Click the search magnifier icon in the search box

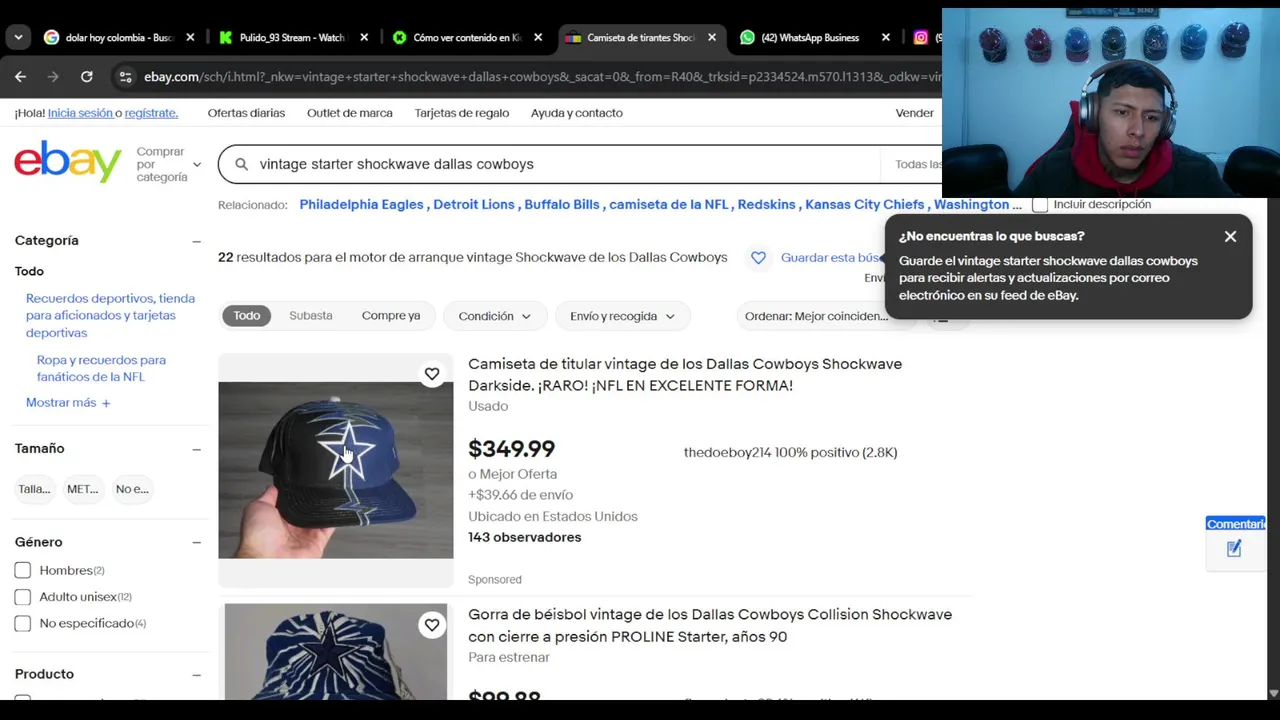pyautogui.click(x=241, y=164)
